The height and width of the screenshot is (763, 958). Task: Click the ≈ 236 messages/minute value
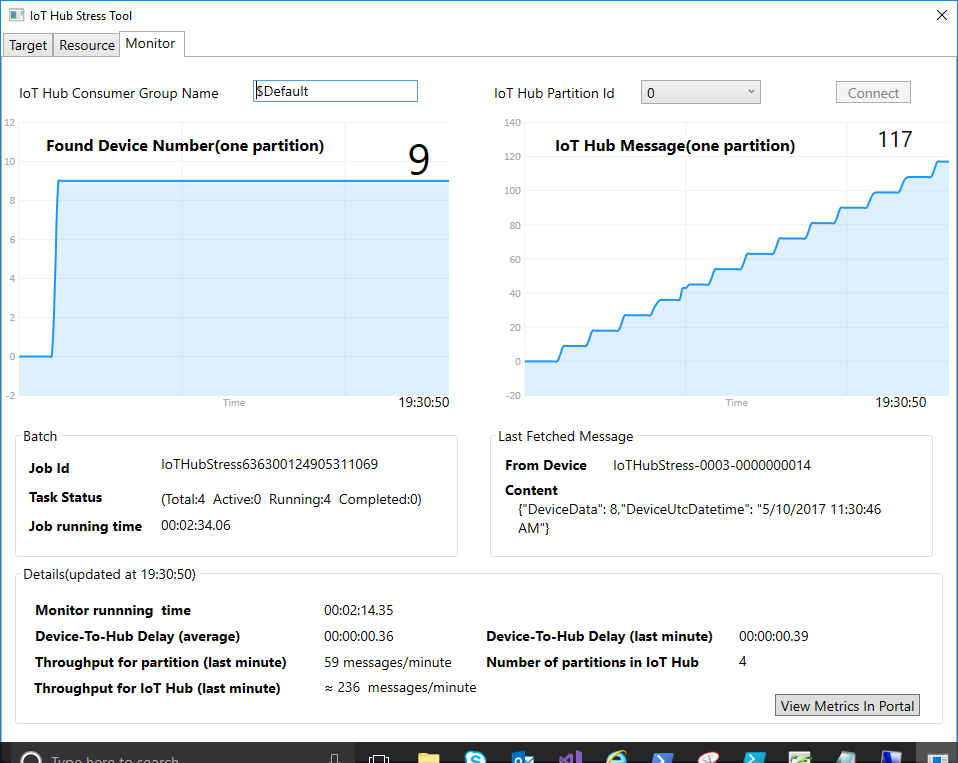pos(400,688)
